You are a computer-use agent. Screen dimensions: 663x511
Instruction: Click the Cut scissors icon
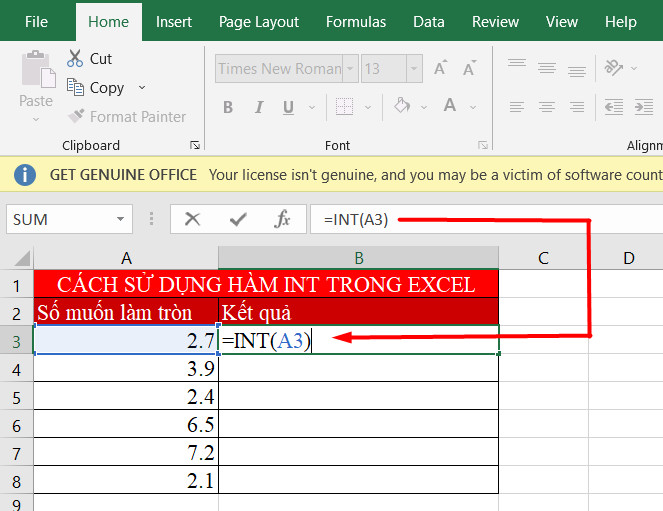pos(74,58)
